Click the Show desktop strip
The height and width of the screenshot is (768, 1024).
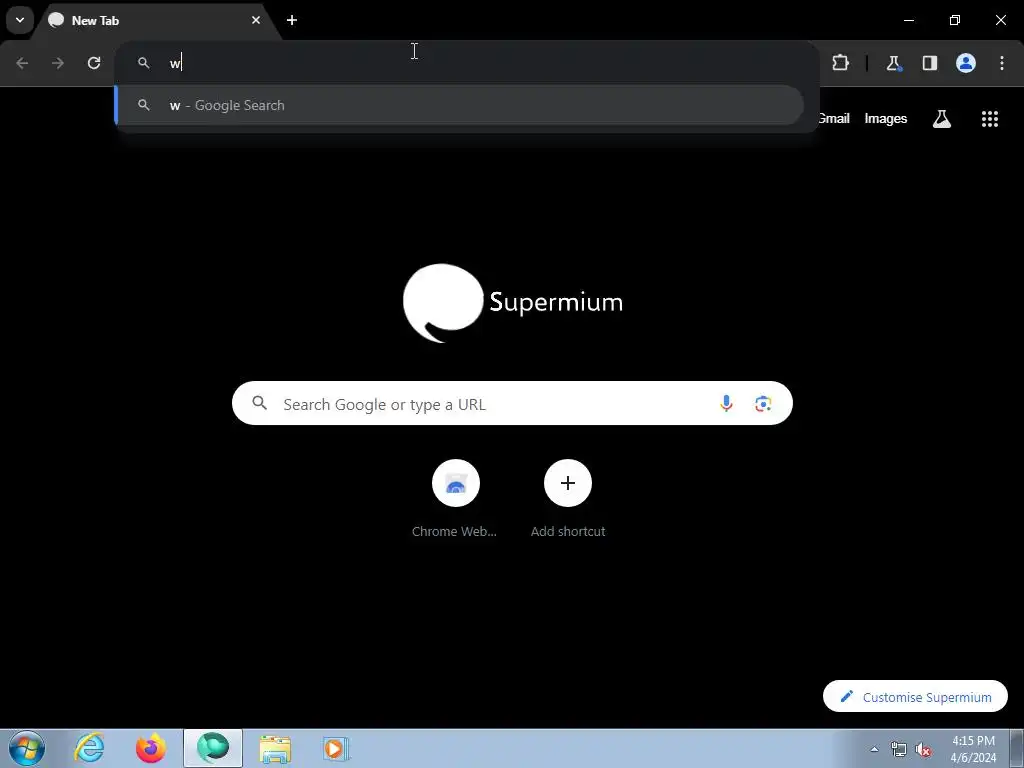click(x=1017, y=748)
